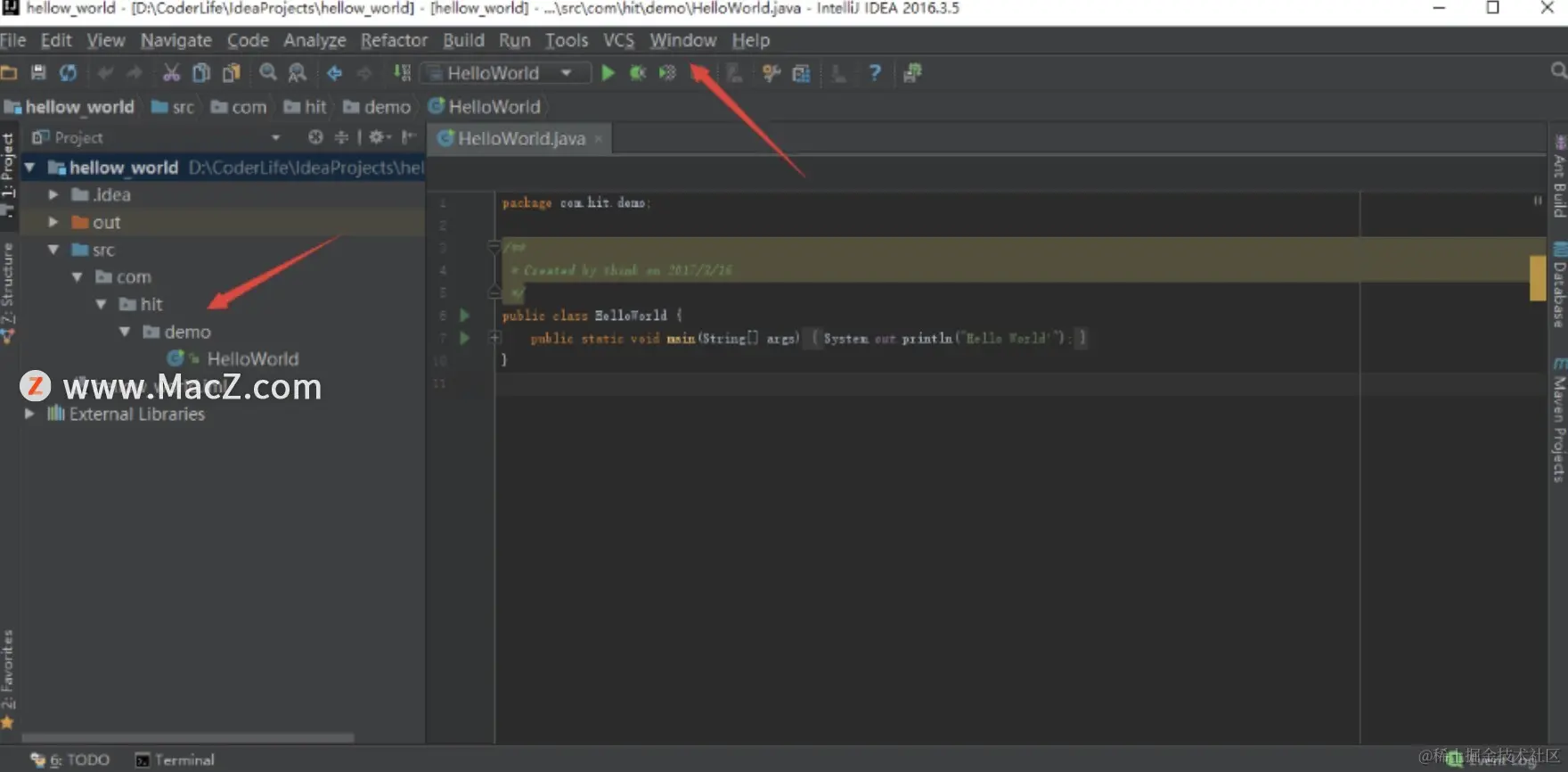Click the Scroll from Source icon
Screen dimensions: 1568x772
[x=315, y=137]
